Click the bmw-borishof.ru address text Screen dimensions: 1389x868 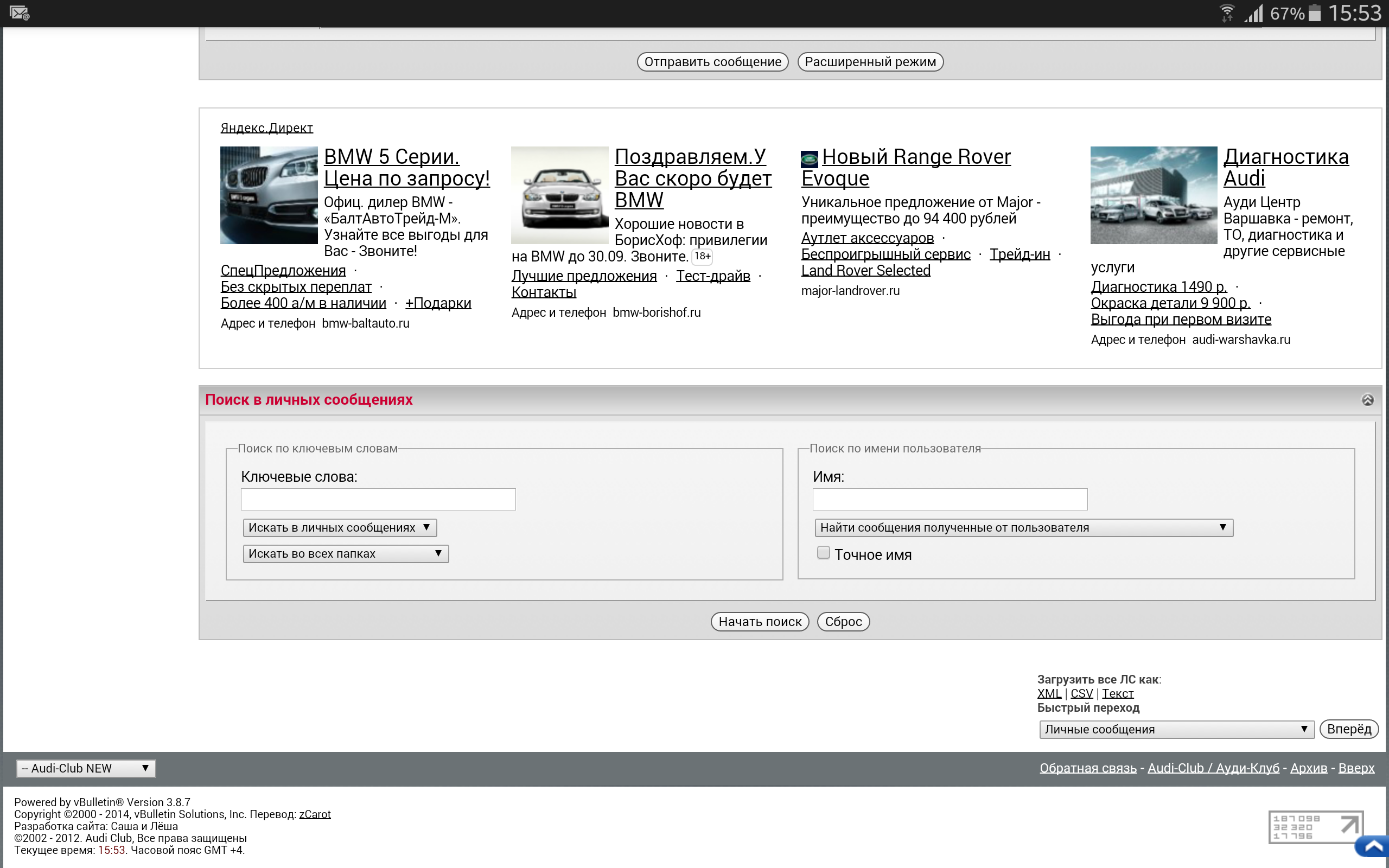657,312
